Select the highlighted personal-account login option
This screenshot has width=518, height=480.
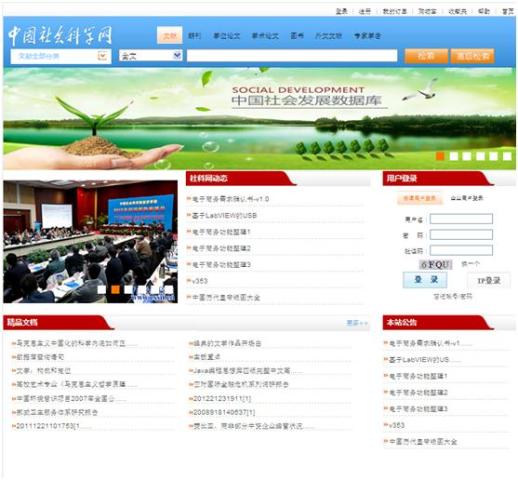420,198
